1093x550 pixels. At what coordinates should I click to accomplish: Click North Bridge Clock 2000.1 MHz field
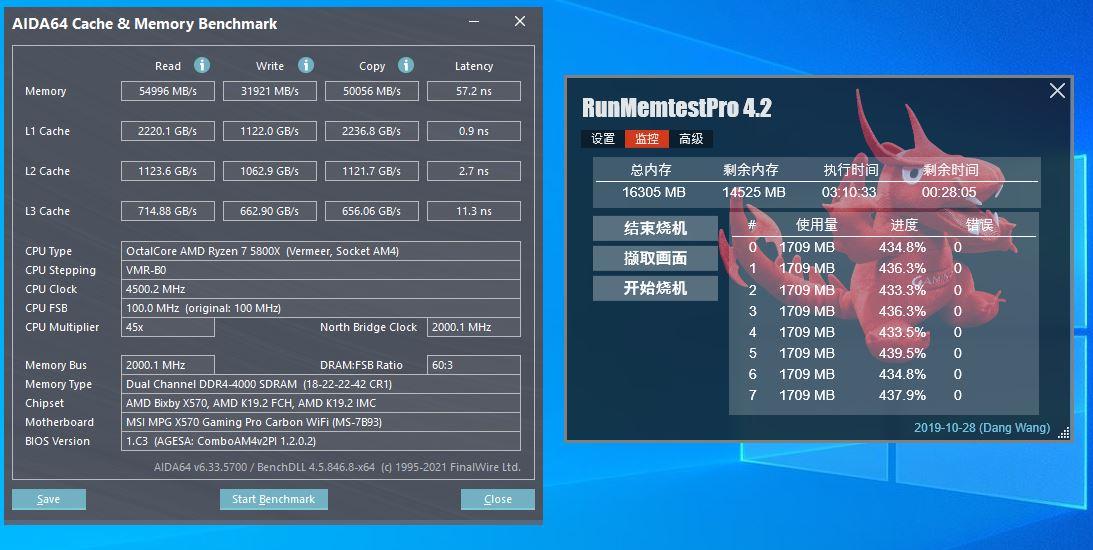474,327
